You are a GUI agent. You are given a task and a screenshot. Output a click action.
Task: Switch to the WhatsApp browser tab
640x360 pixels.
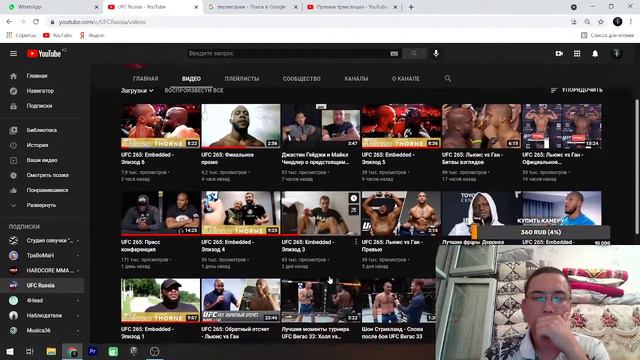coord(51,7)
